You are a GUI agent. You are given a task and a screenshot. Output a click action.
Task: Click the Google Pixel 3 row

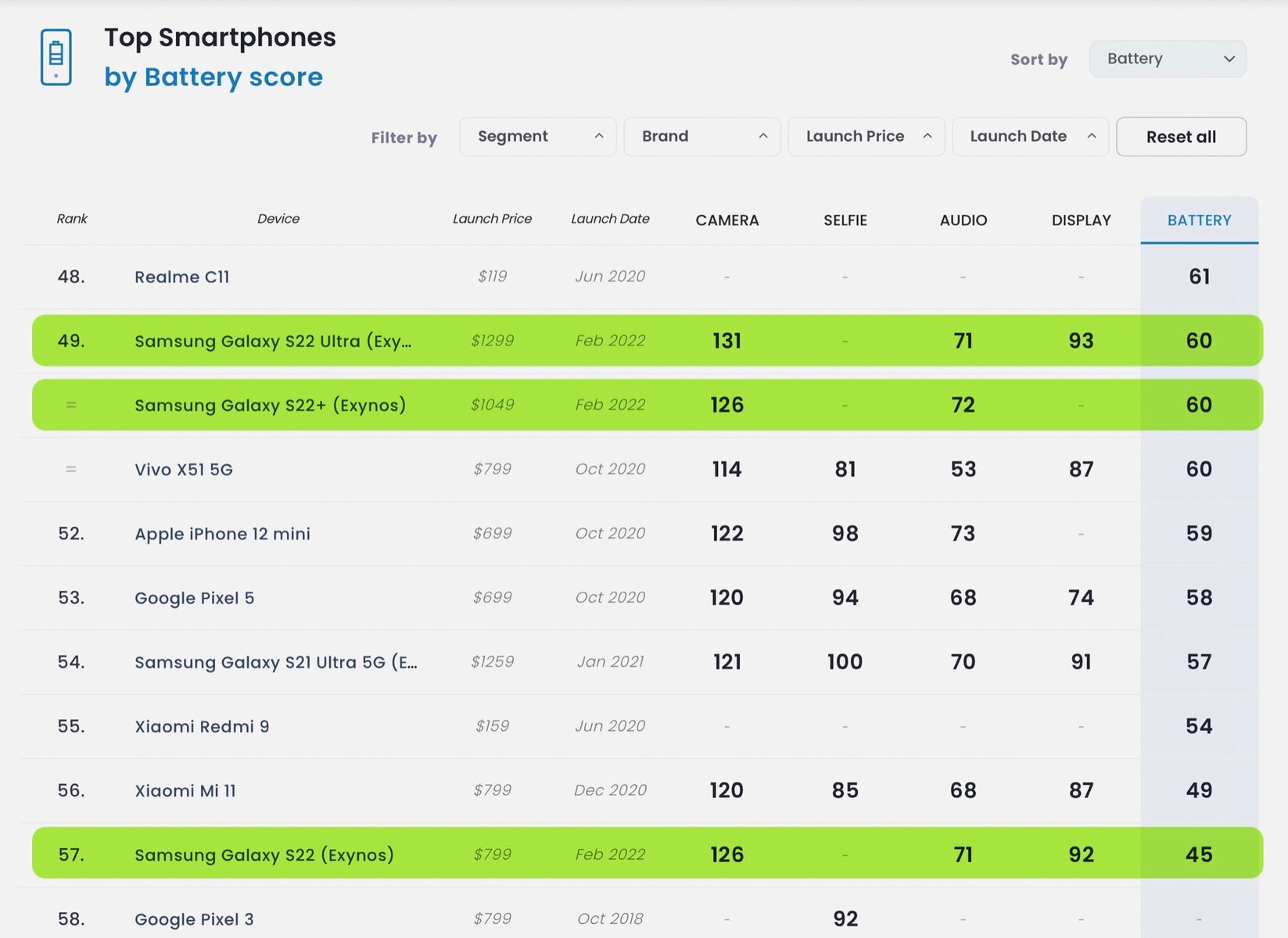194,919
